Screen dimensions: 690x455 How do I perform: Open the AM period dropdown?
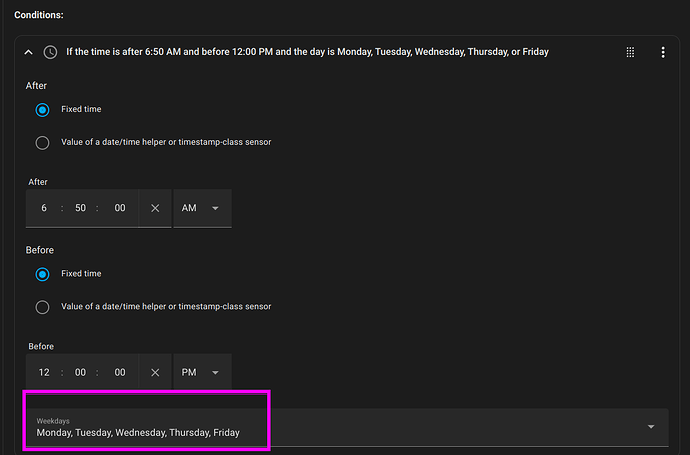(202, 208)
